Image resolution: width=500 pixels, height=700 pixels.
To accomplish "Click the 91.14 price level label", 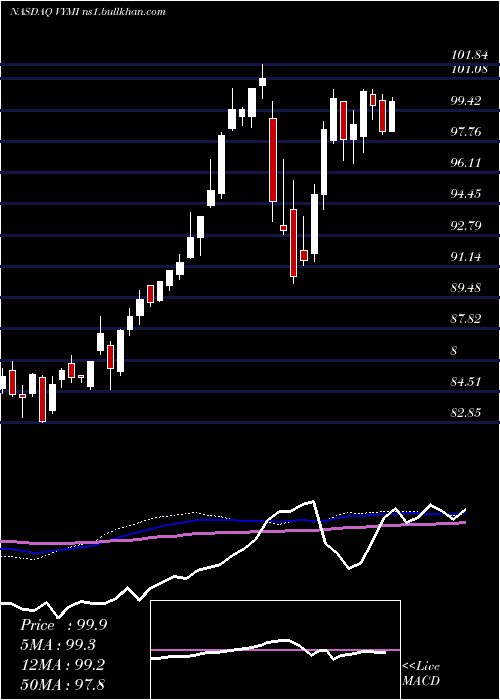I will (466, 257).
